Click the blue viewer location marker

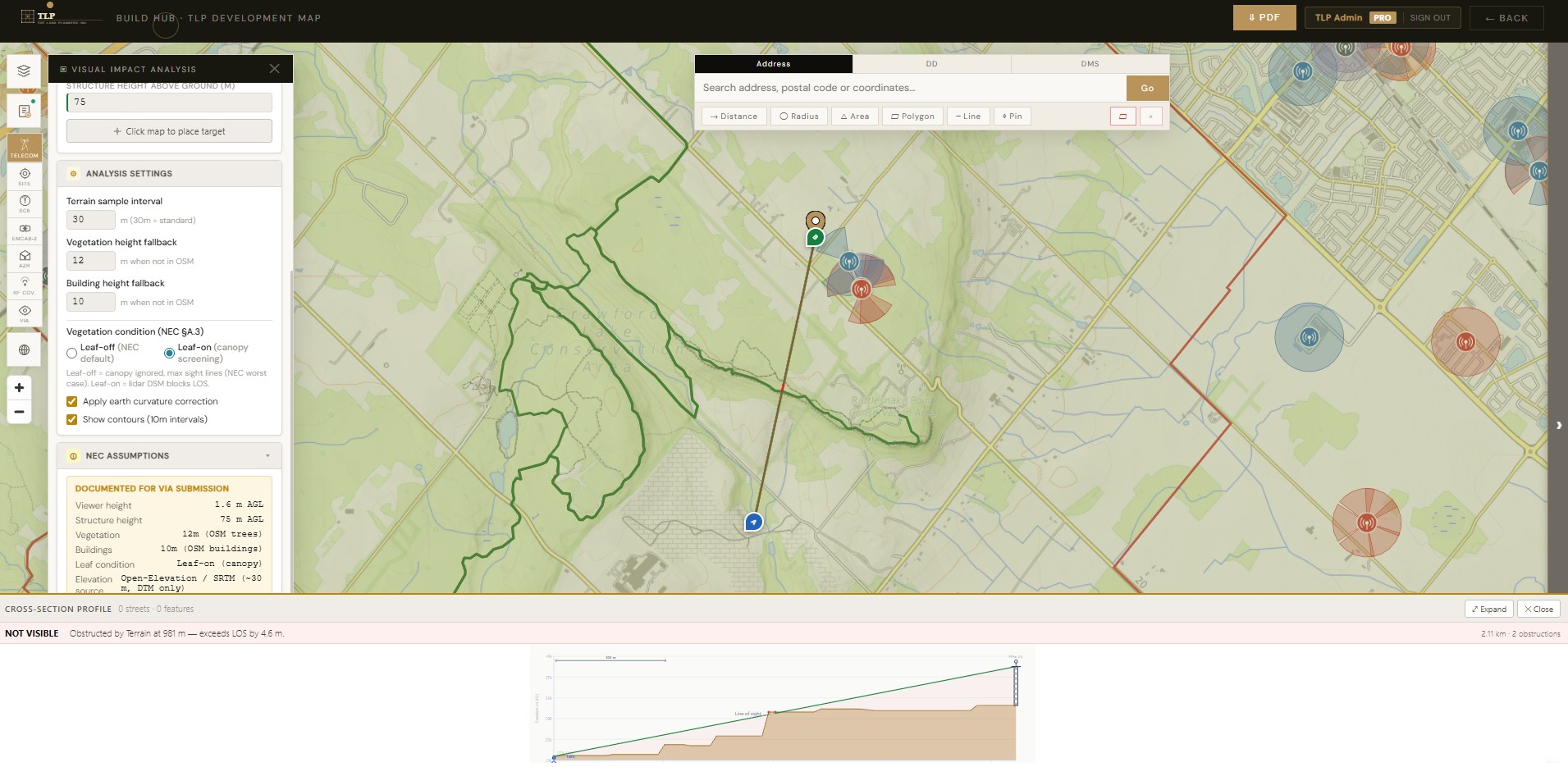coord(753,522)
